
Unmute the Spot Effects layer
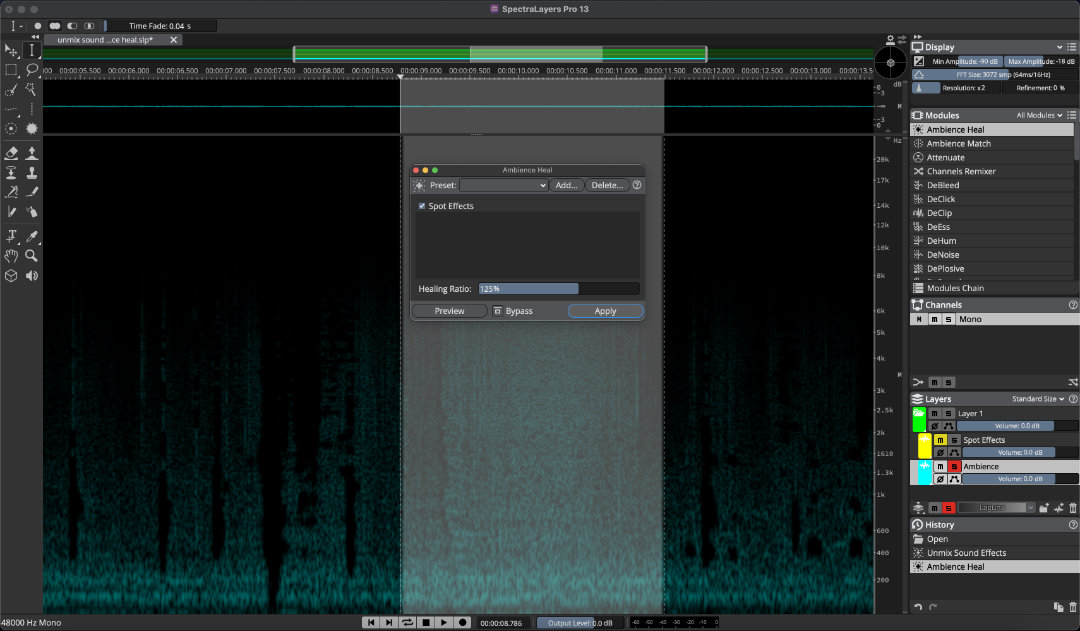coord(940,439)
